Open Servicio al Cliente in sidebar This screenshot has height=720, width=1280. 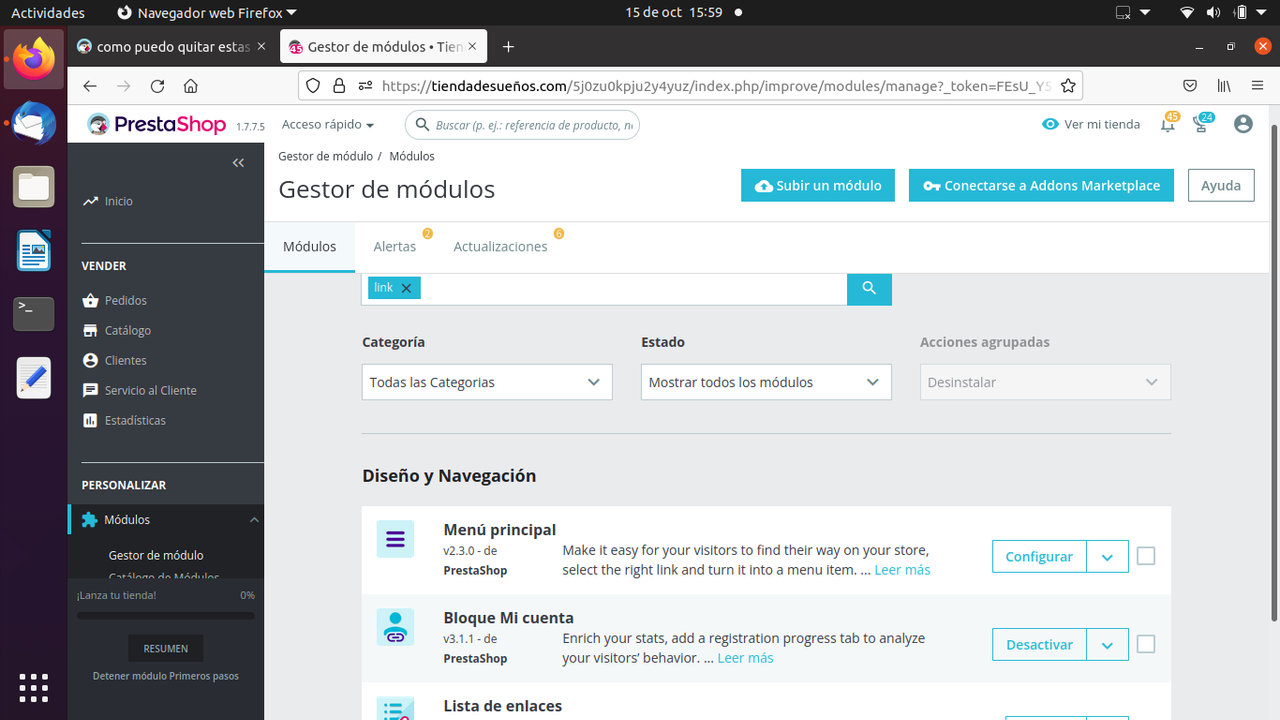pos(151,390)
